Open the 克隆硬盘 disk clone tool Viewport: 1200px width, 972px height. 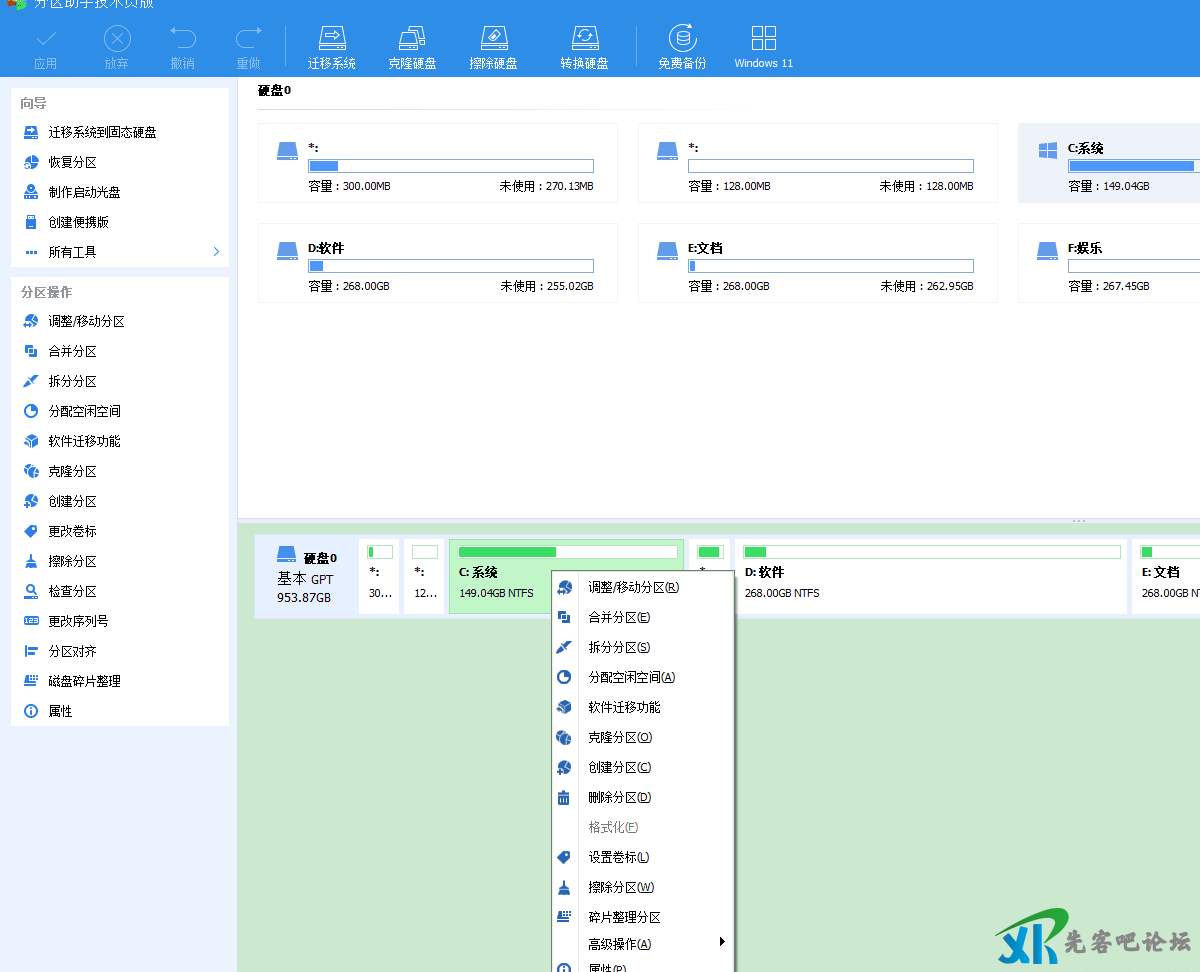(x=412, y=39)
